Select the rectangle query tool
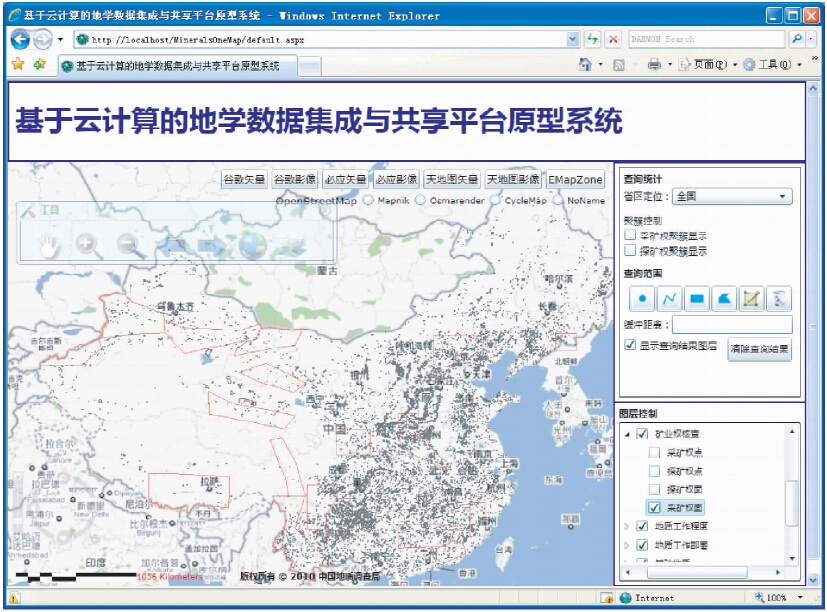This screenshot has width=827, height=612. pos(697,298)
